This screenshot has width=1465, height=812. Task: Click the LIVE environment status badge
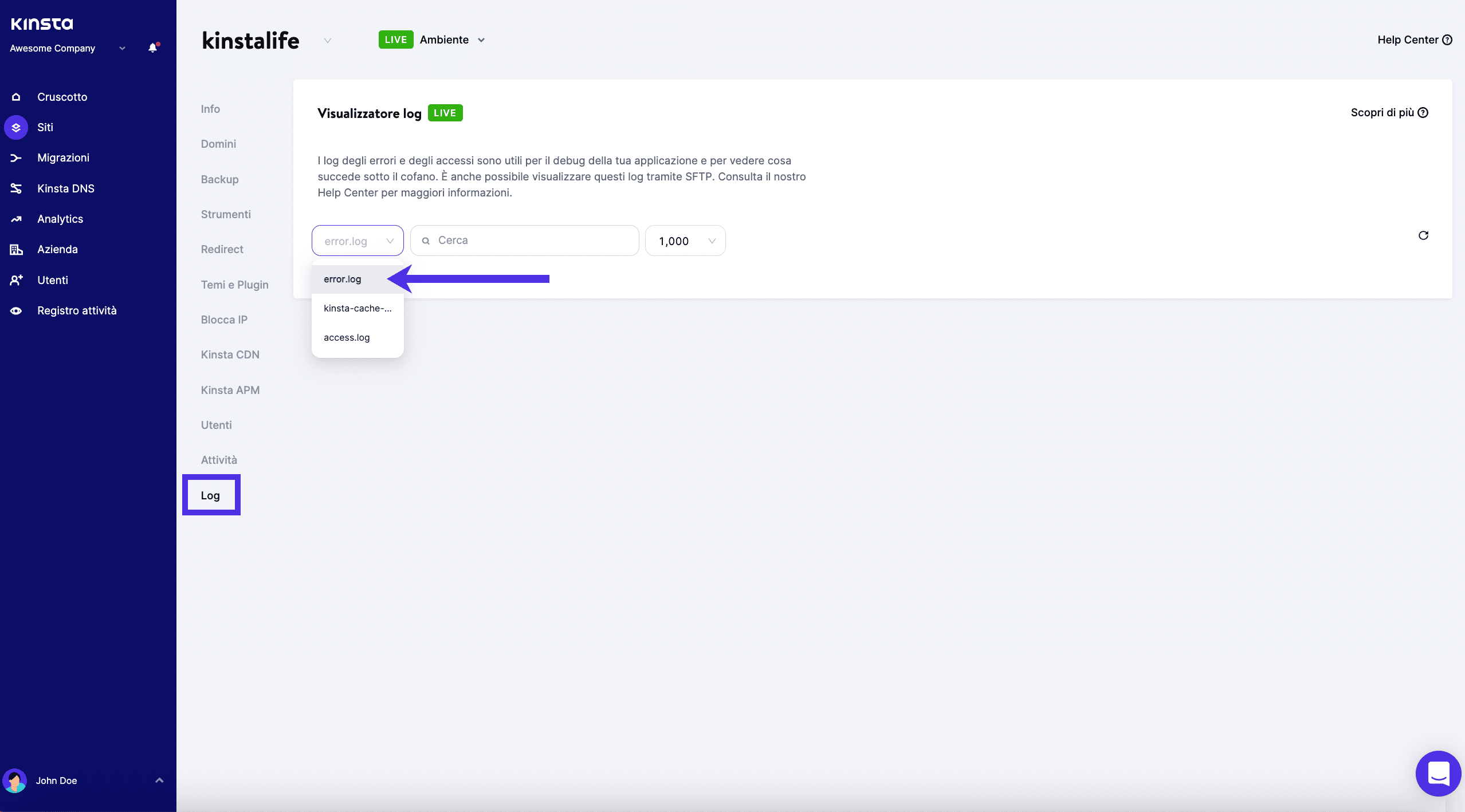[396, 40]
